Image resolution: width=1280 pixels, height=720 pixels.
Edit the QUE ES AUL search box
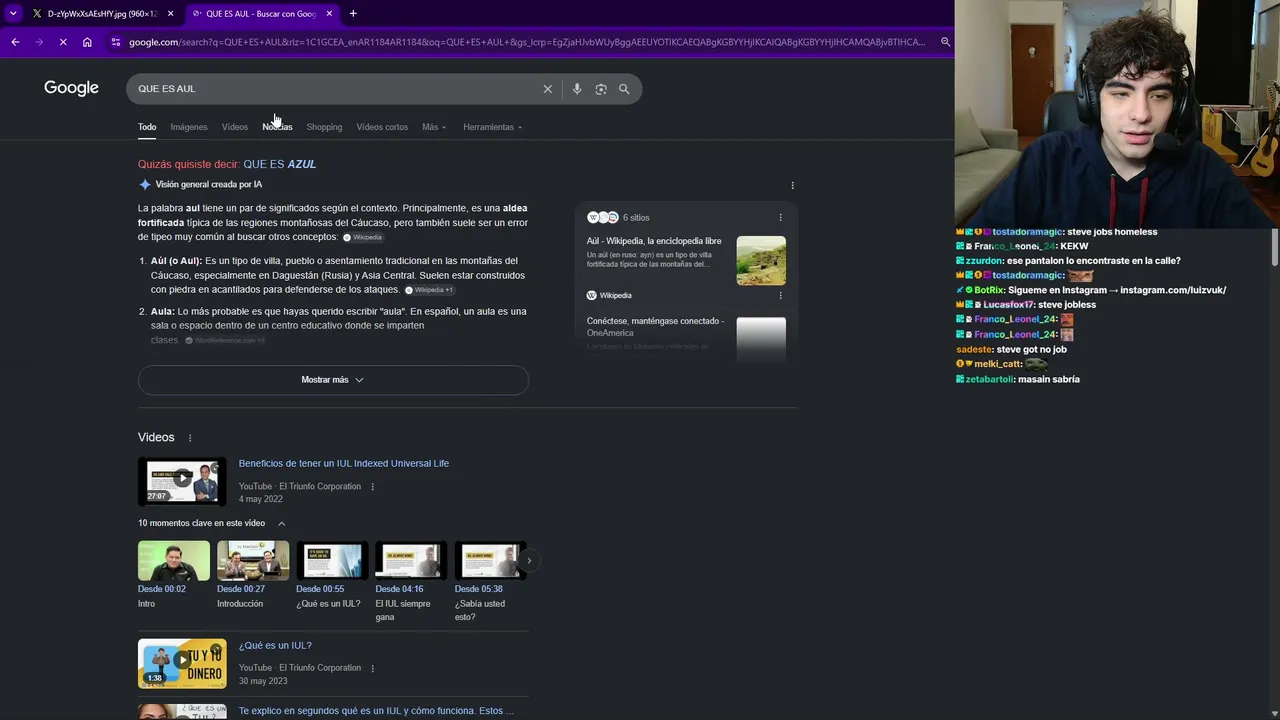pos(335,89)
